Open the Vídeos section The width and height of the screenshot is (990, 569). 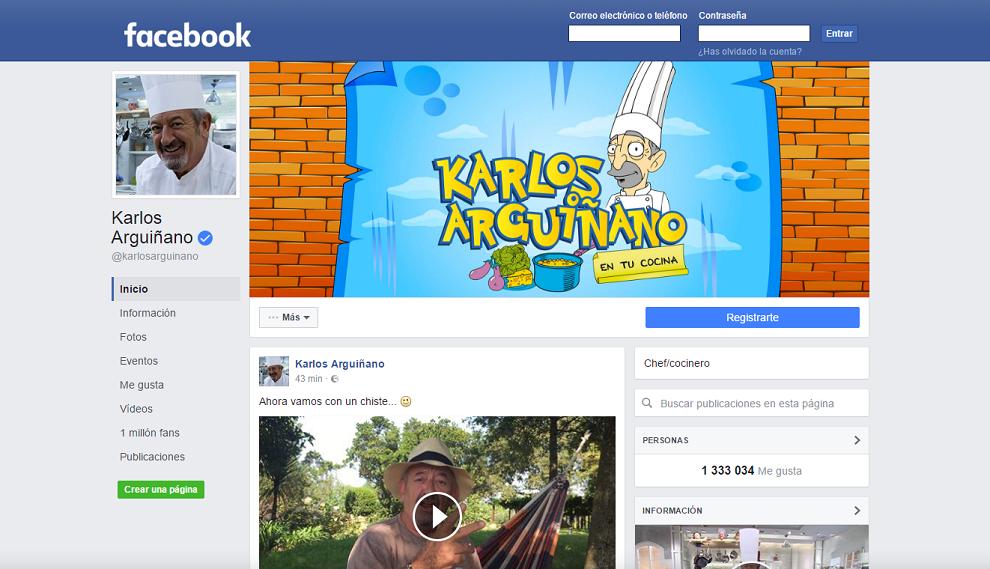click(x=136, y=409)
